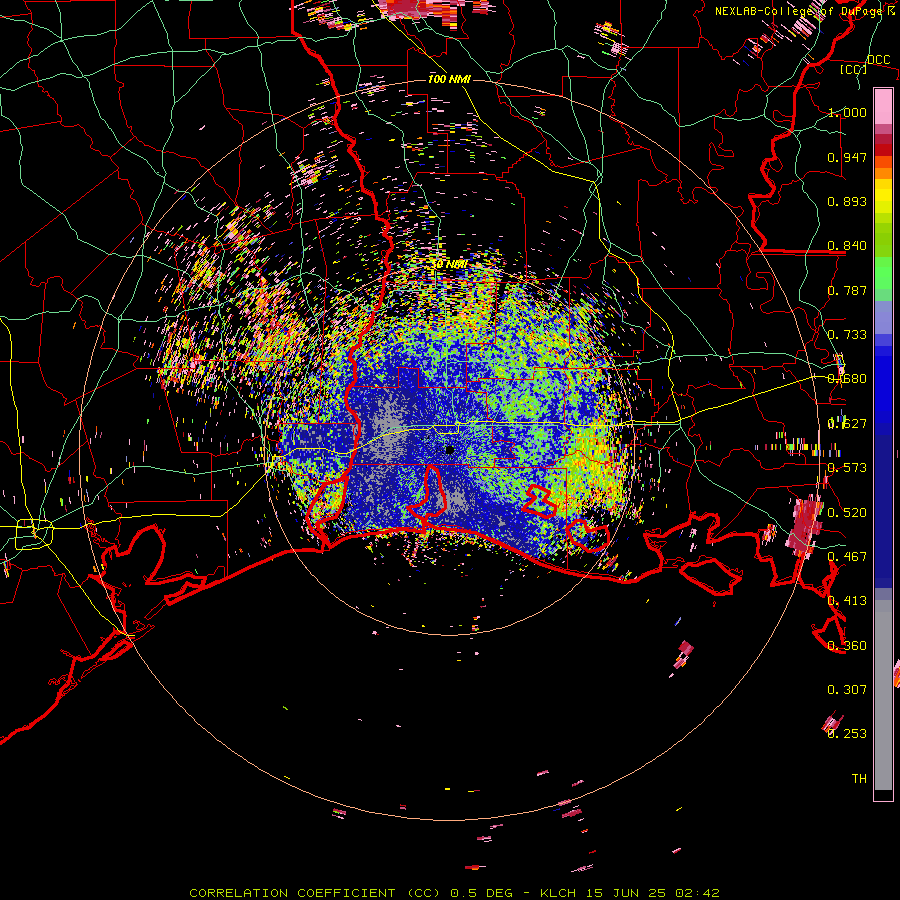Click the NEXLAB-College of DuPage credit text

pos(798,11)
